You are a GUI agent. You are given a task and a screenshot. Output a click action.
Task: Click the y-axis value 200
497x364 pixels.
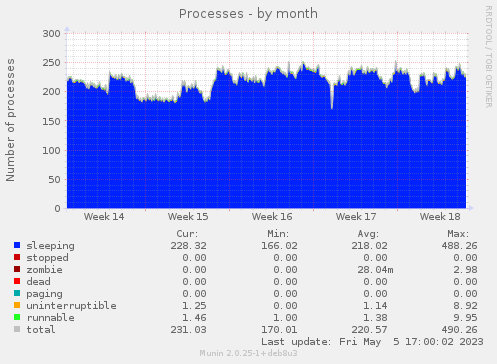coord(52,92)
